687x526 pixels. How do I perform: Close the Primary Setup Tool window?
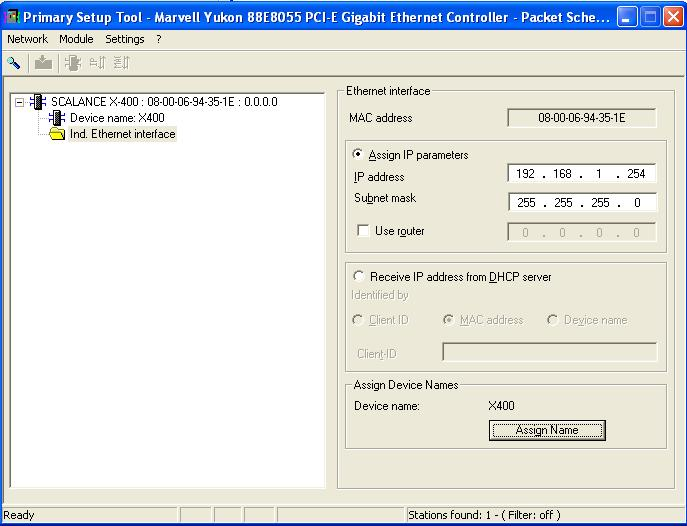pos(673,18)
